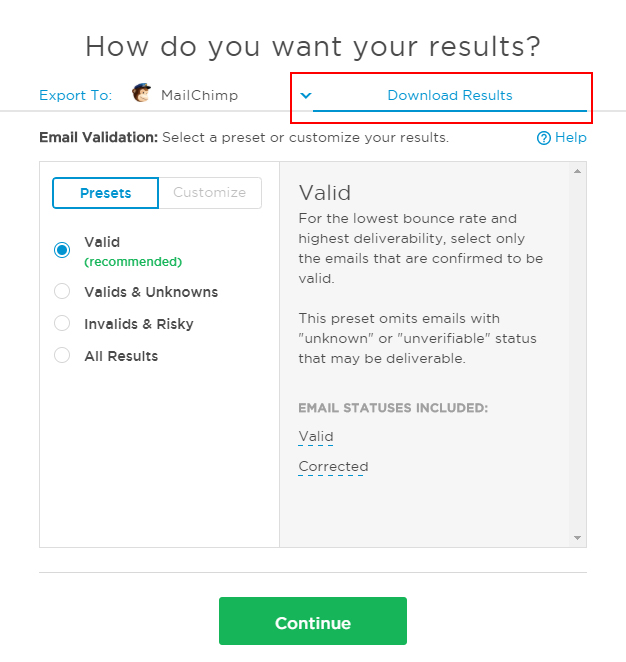Screen dimensions: 626x662
Task: Switch to the Presets tab
Action: (105, 193)
